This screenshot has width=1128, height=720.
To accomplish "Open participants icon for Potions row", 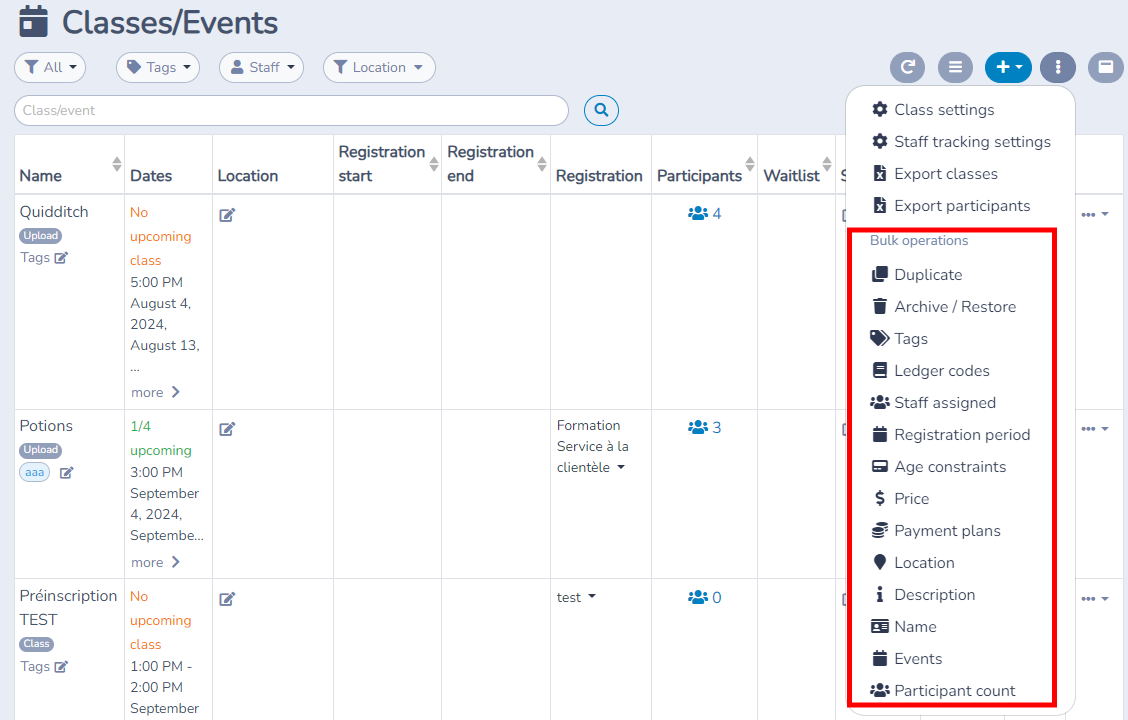I will pos(698,427).
